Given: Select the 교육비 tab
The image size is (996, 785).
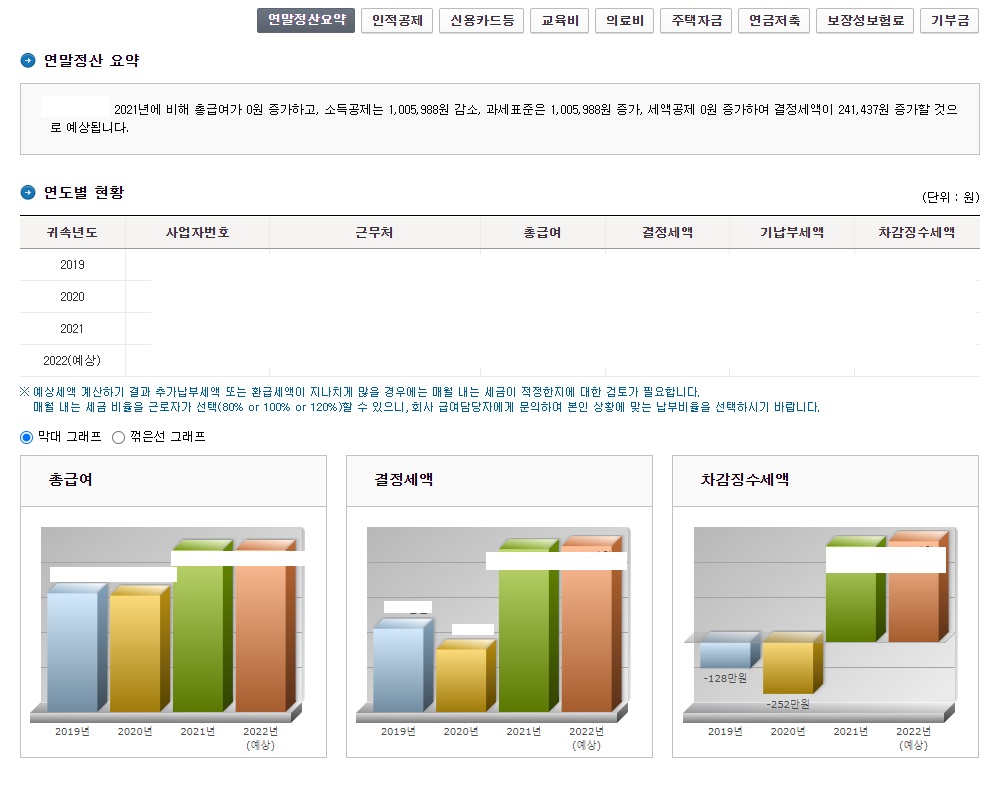Looking at the screenshot, I should [560, 20].
